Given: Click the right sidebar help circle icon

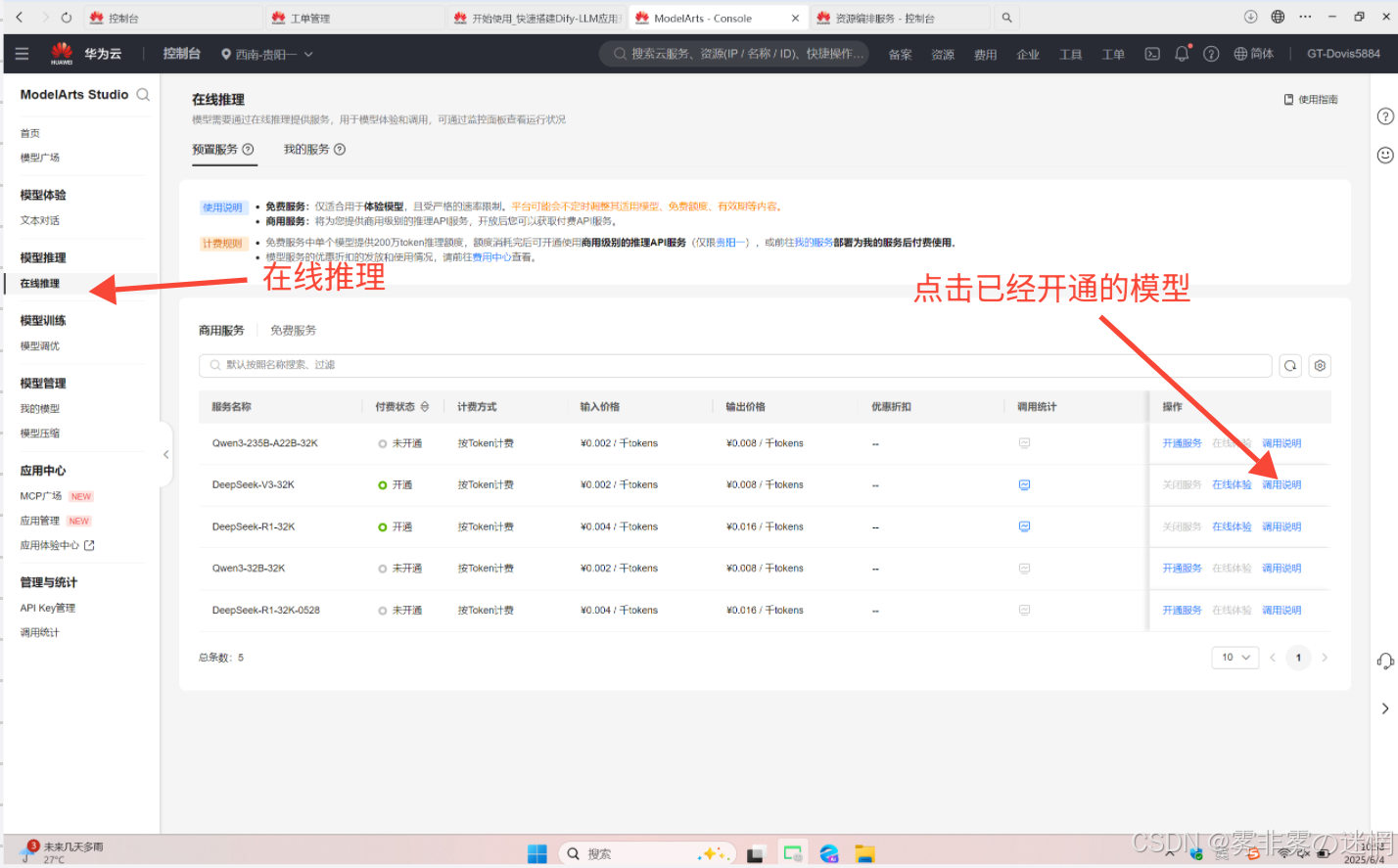Looking at the screenshot, I should [1385, 116].
